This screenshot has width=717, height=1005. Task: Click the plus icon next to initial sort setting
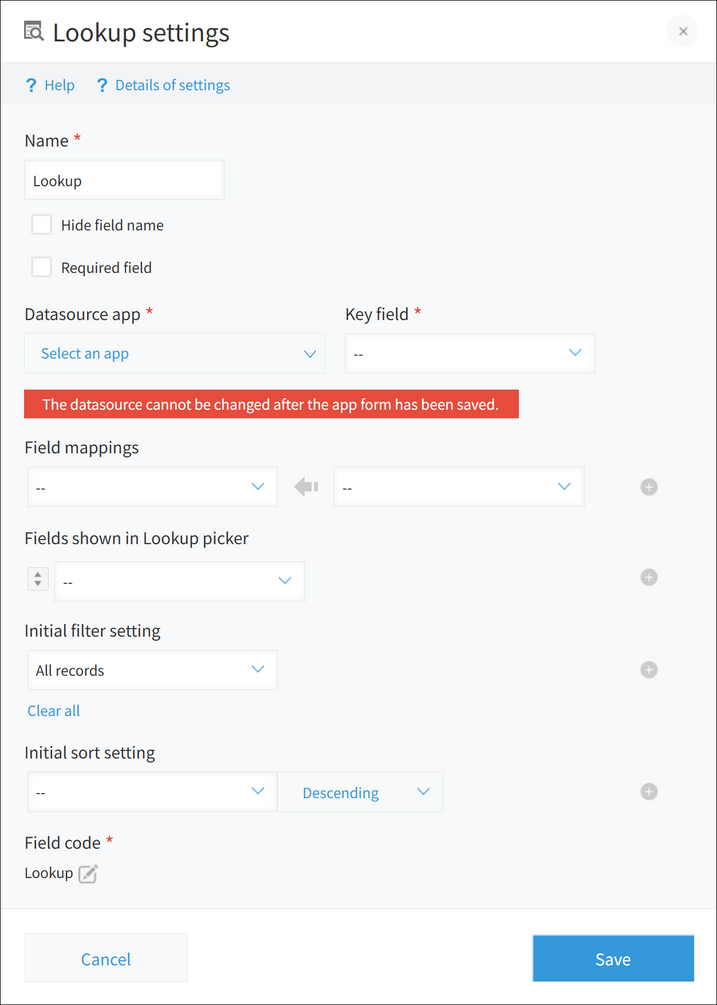pos(649,791)
